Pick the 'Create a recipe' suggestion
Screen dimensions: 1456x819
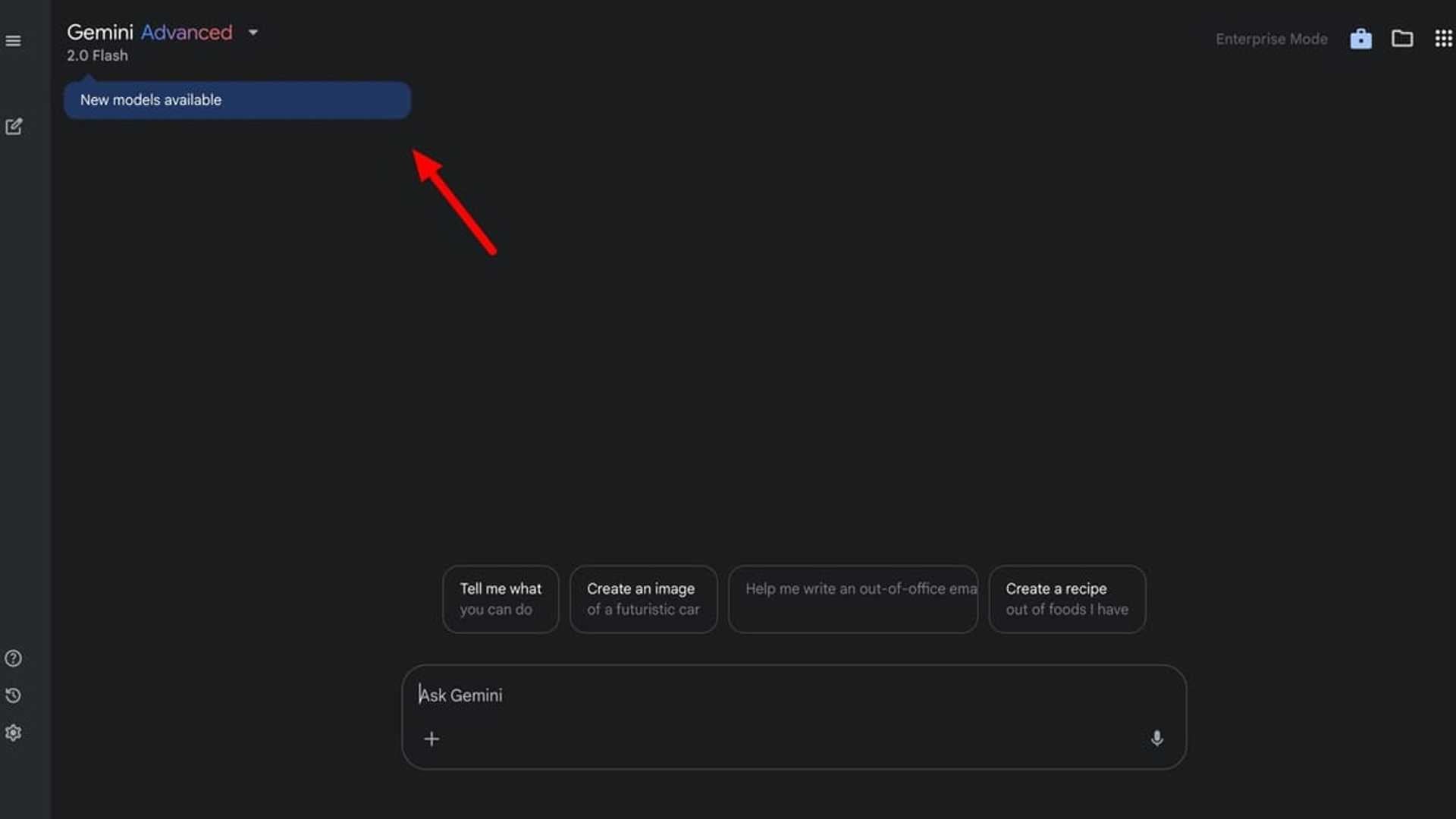(1066, 599)
